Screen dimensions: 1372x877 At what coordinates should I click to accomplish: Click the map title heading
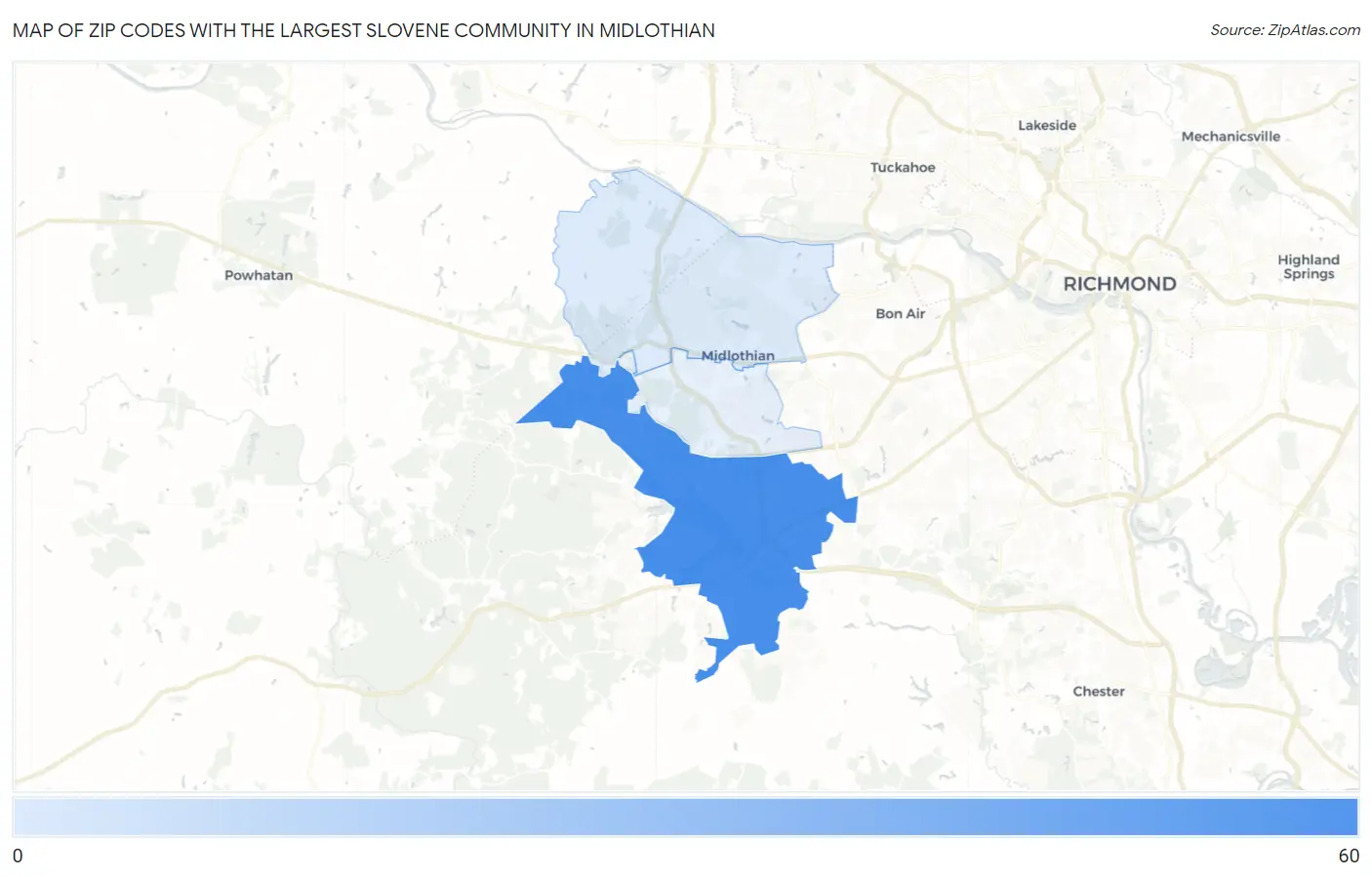[364, 30]
